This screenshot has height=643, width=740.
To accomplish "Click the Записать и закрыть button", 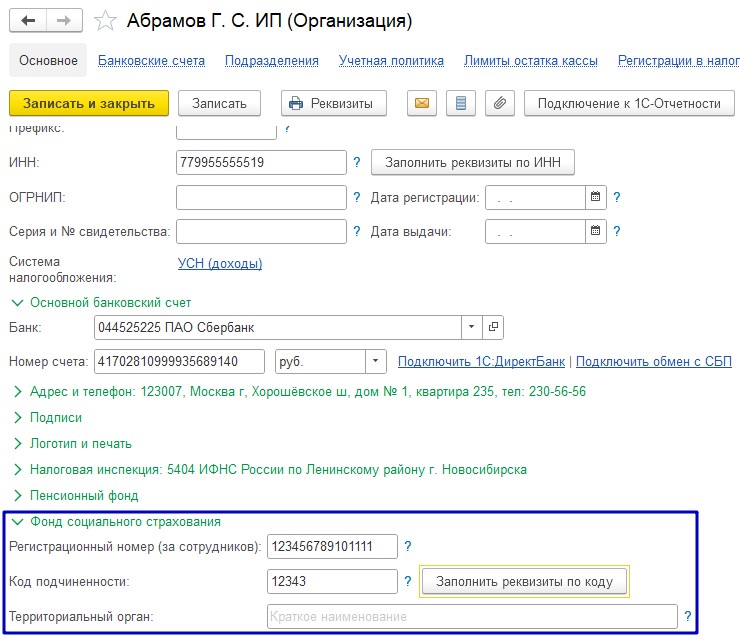I will [89, 103].
